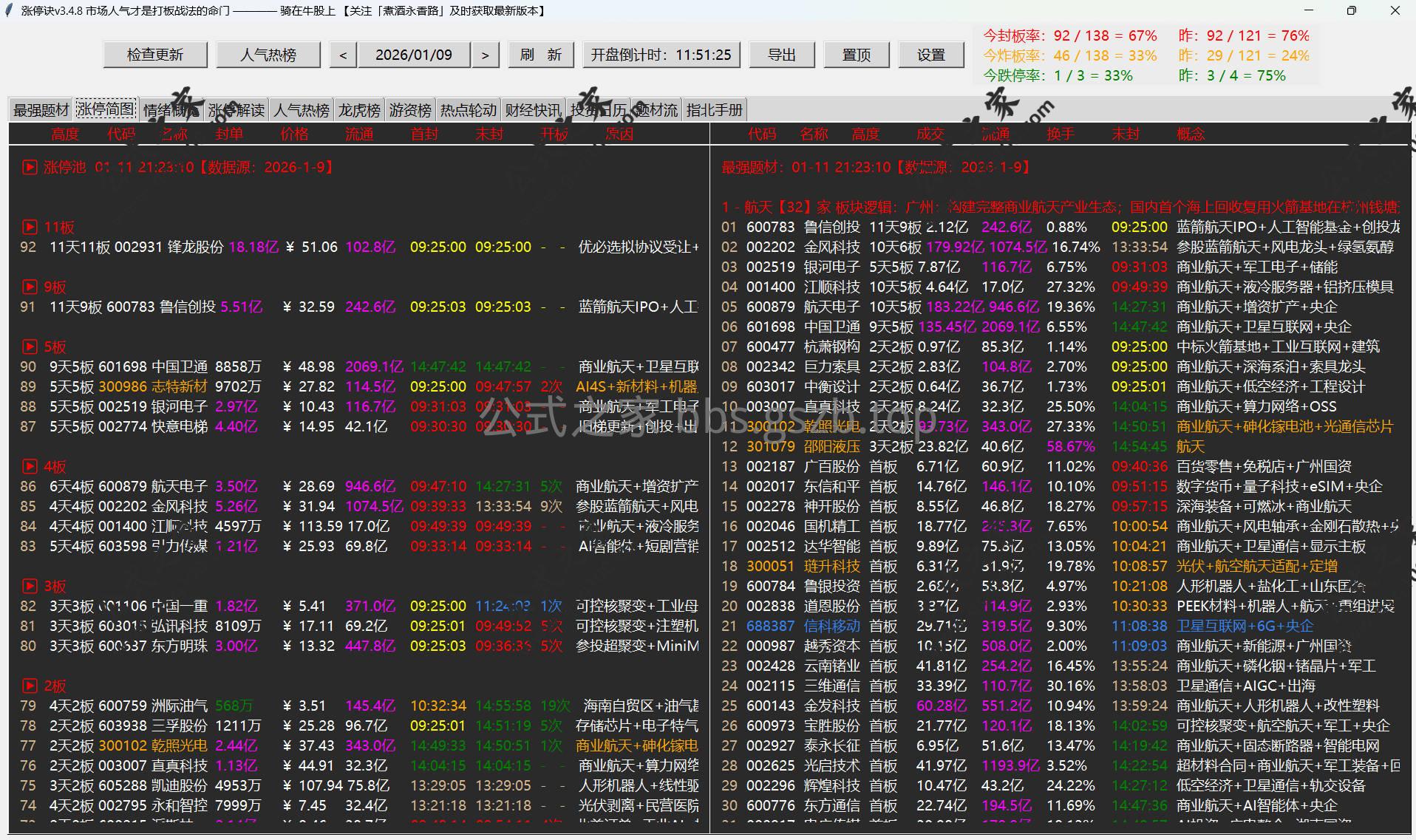Viewport: 1416px width, 840px height.
Task: Click the 光启技术 row
Action: (x=1061, y=765)
